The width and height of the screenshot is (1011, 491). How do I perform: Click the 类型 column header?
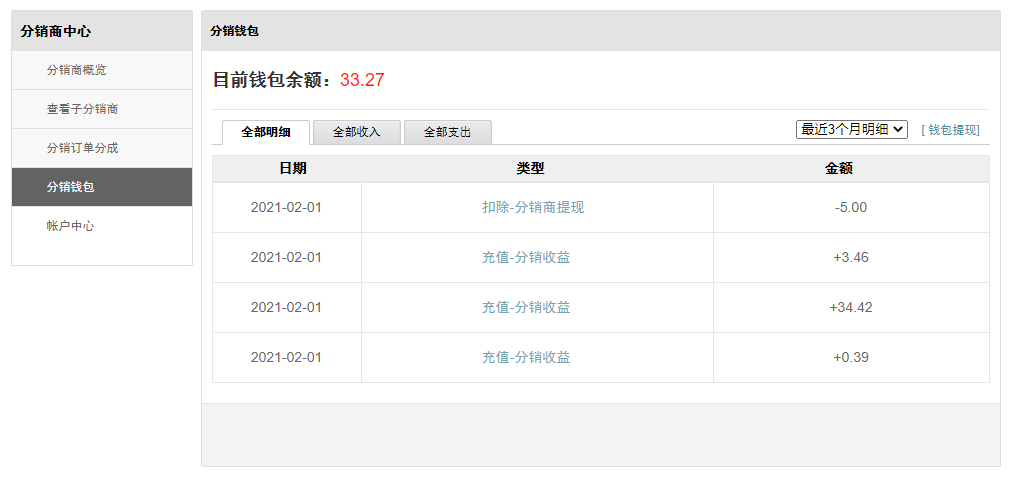click(x=530, y=169)
